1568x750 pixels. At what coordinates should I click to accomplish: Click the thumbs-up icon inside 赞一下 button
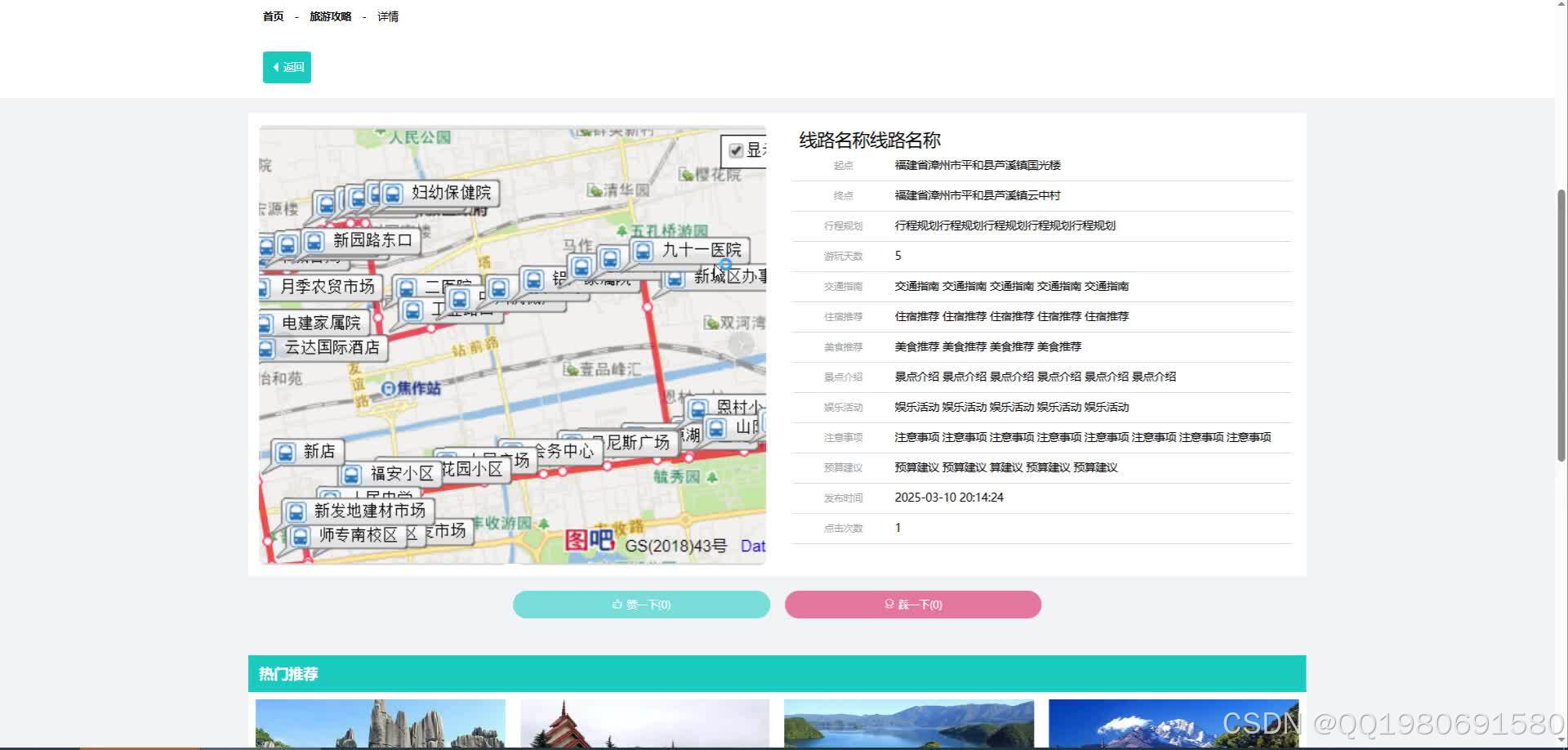617,605
